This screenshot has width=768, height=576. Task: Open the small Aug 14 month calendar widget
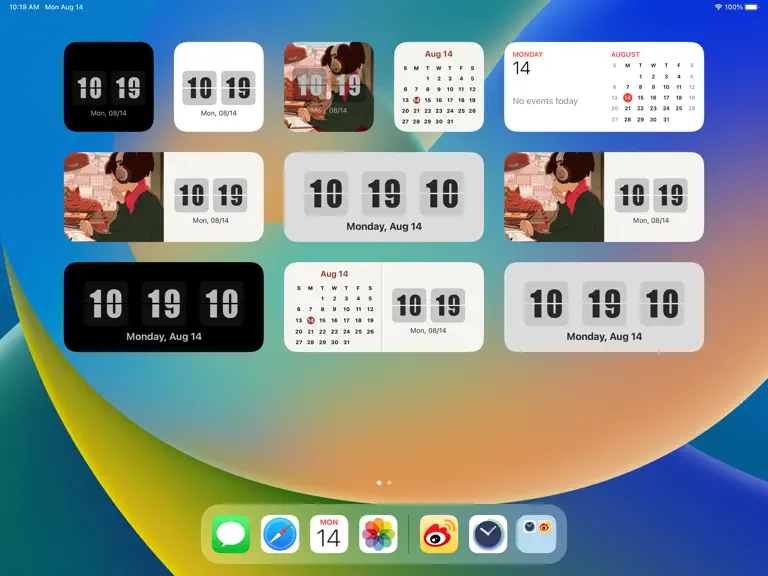pos(439,87)
